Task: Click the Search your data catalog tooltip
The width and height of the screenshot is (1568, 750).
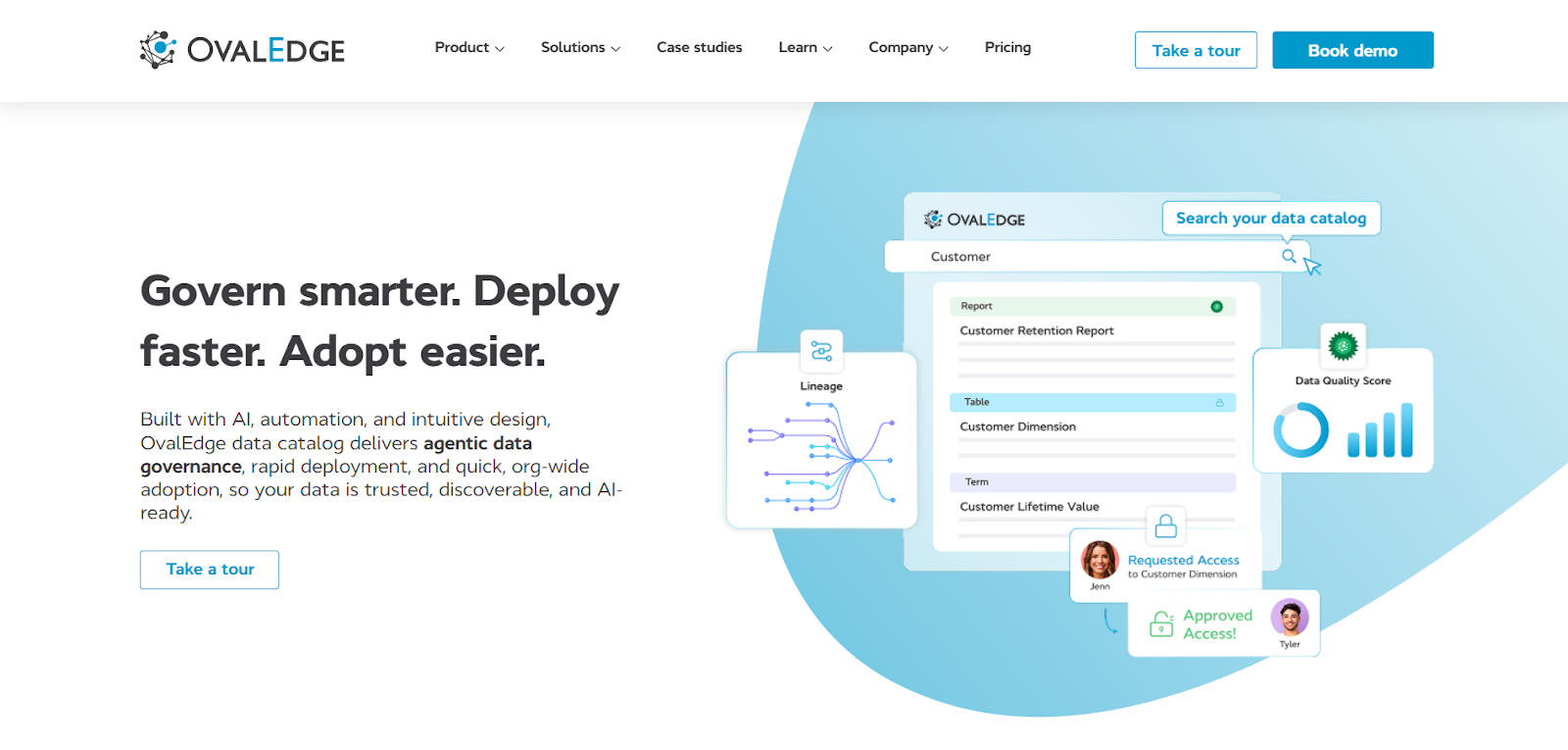Action: point(1271,219)
